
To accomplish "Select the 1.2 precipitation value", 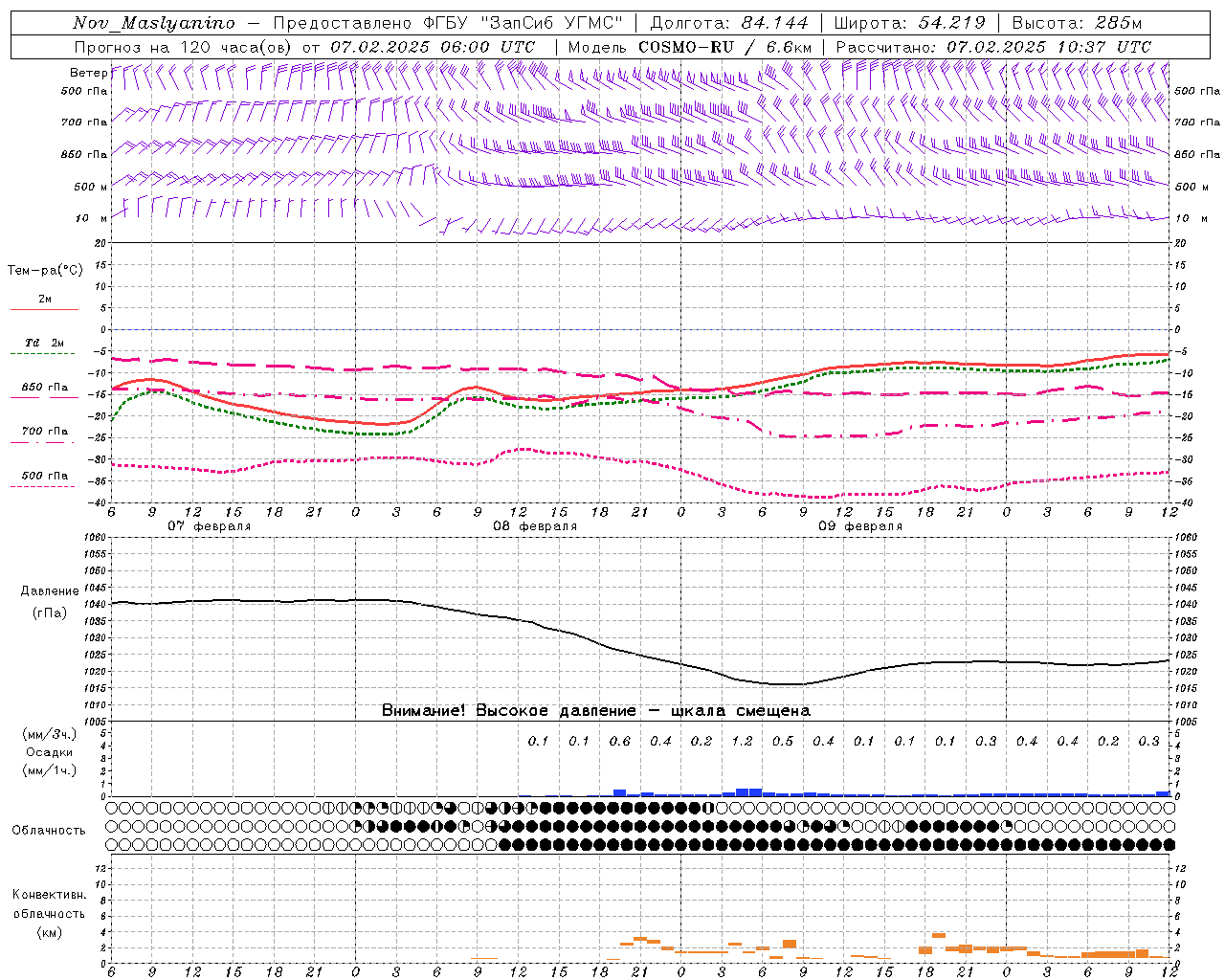I will pyautogui.click(x=742, y=741).
